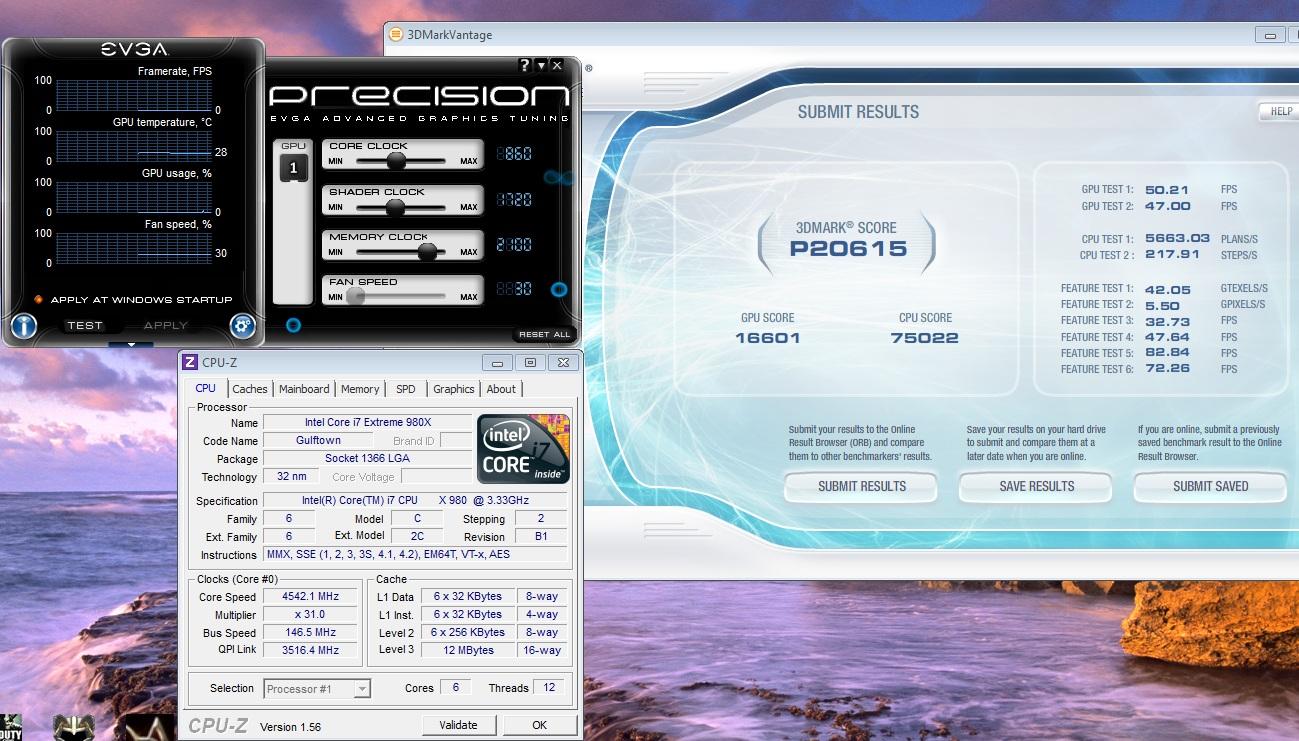Viewport: 1299px width, 741px height.
Task: Click the GPU usage monitoring graph
Action: [x=134, y=197]
